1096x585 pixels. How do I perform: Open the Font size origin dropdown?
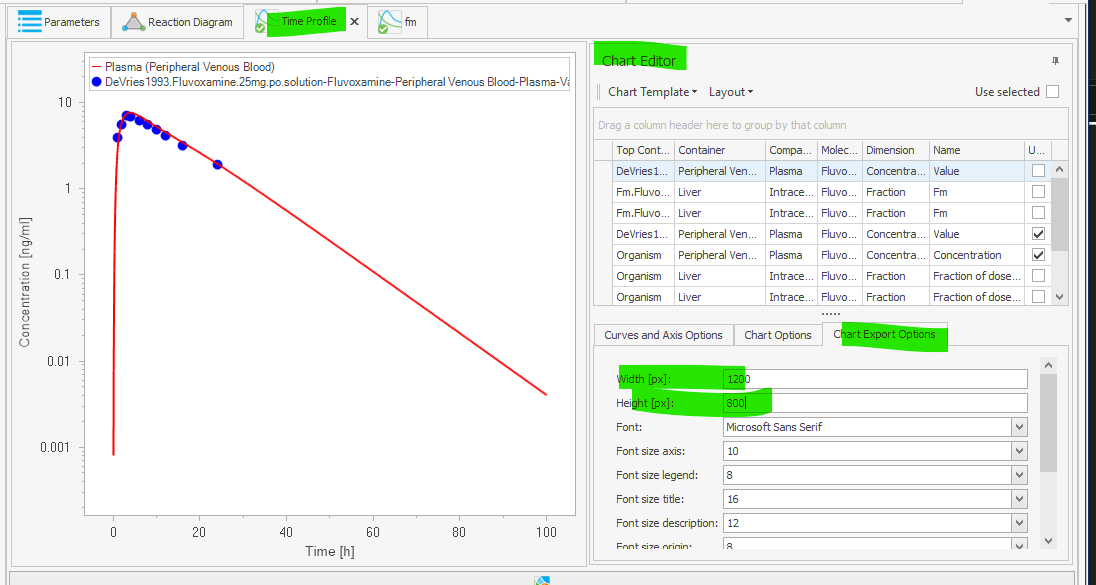[1018, 546]
